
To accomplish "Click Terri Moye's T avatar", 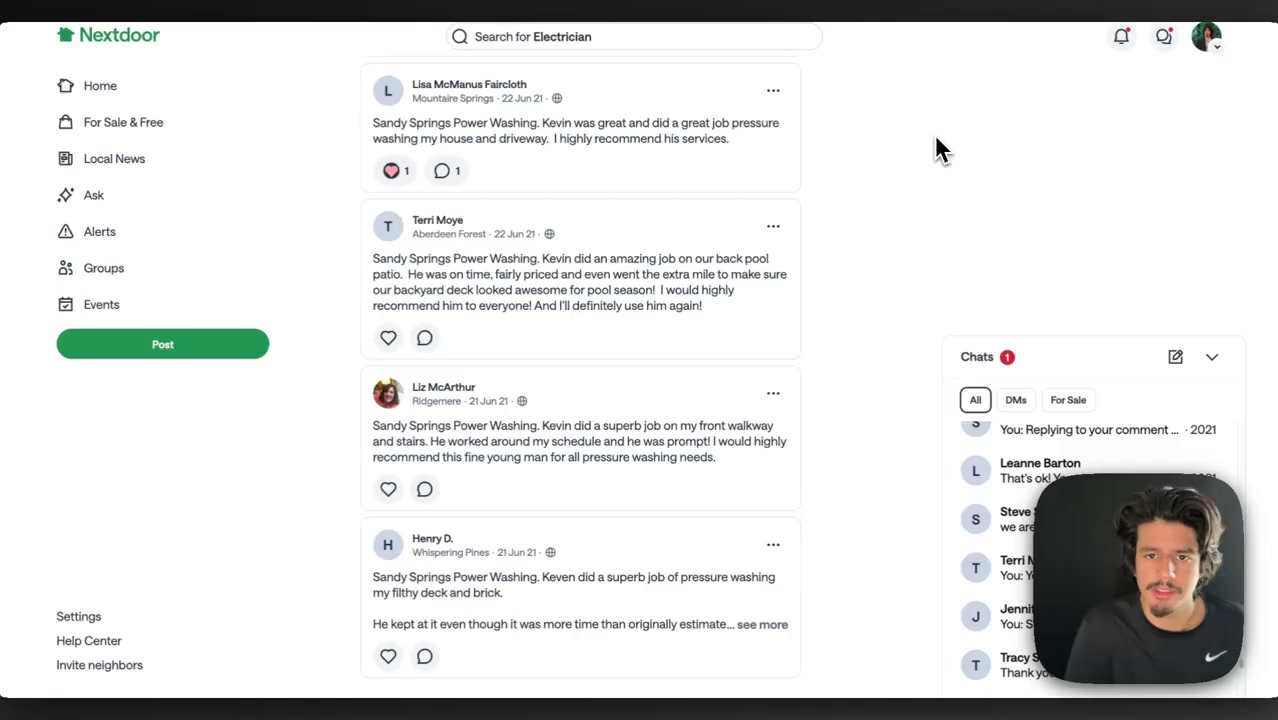I will tap(388, 226).
